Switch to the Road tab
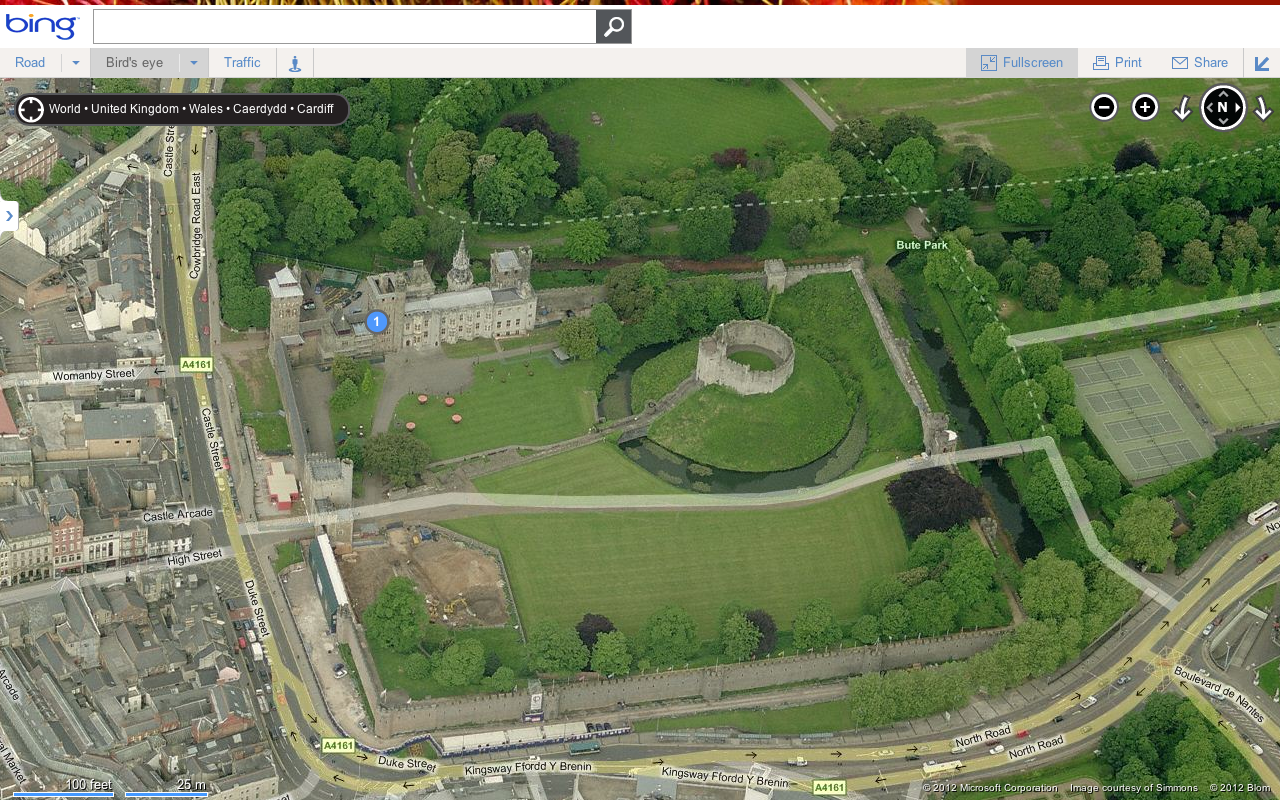 click(30, 62)
